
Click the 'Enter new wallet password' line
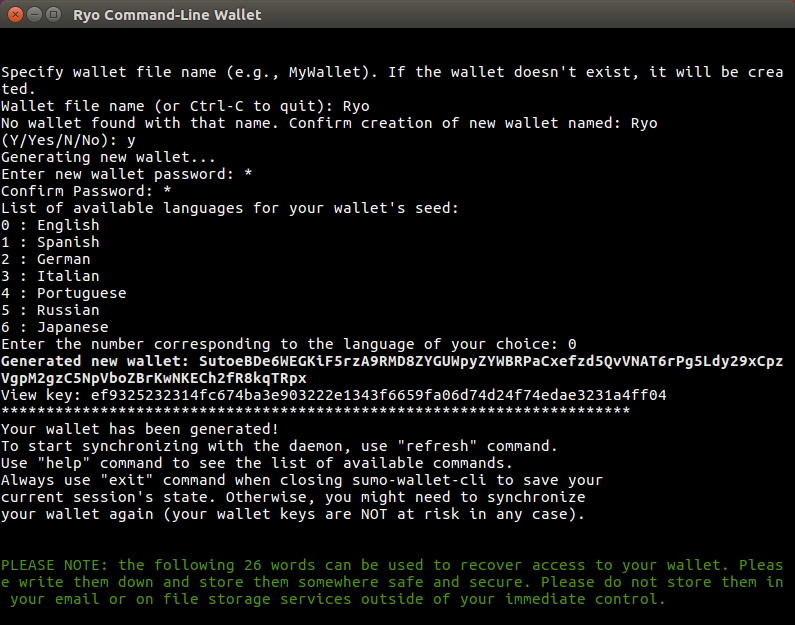point(127,174)
